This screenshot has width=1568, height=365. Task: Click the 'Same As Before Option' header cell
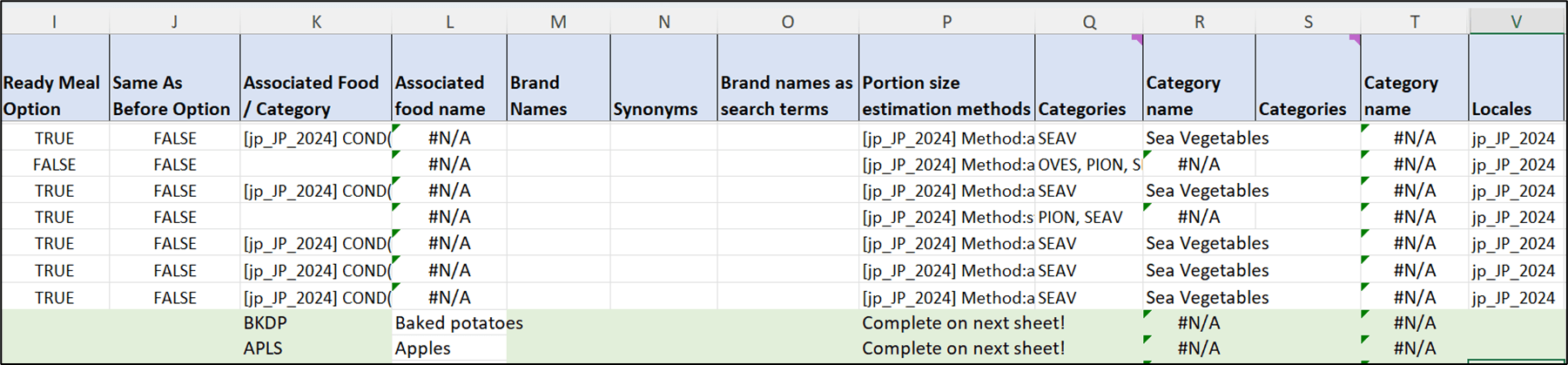[x=174, y=78]
